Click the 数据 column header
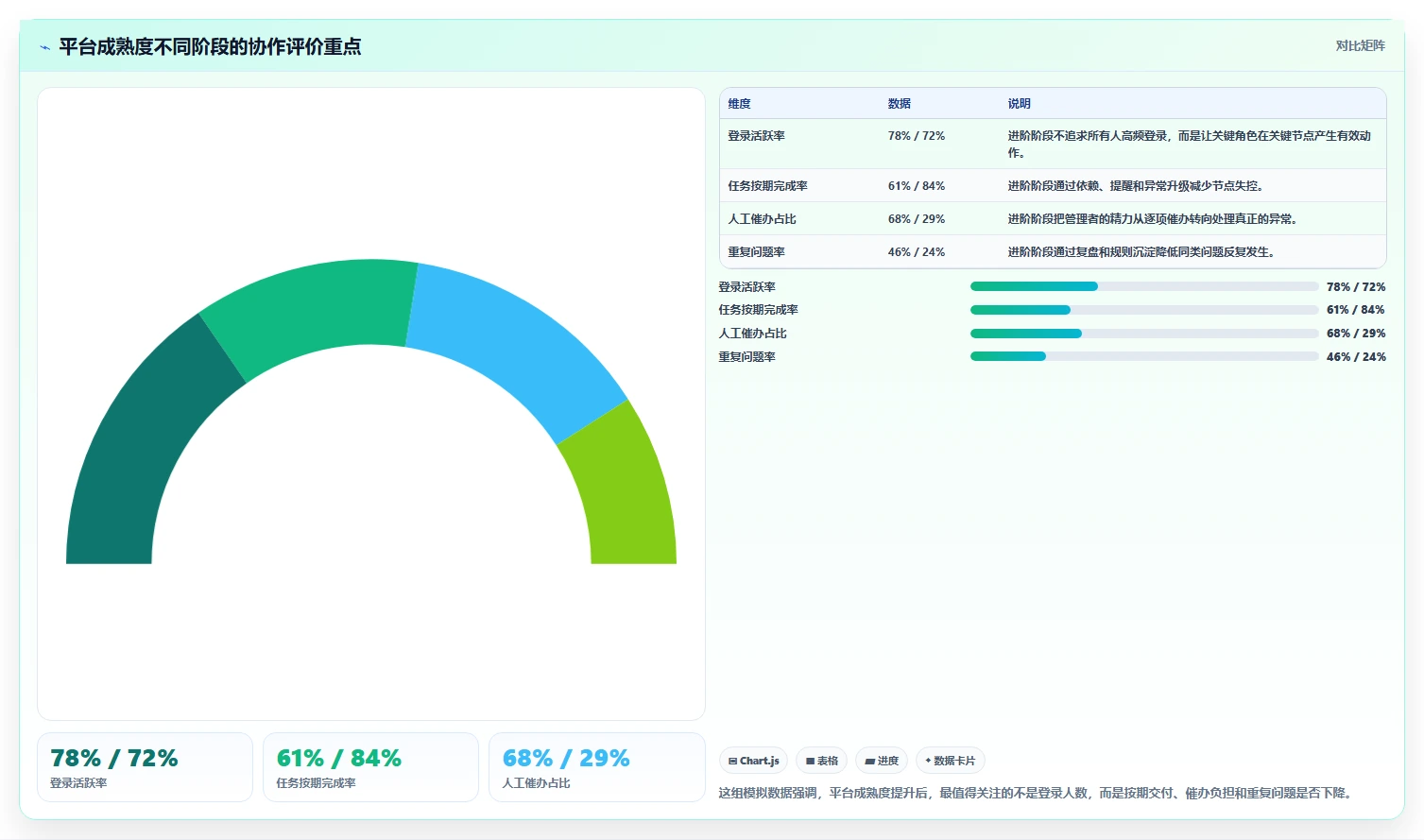This screenshot has height=840, width=1424. (900, 104)
